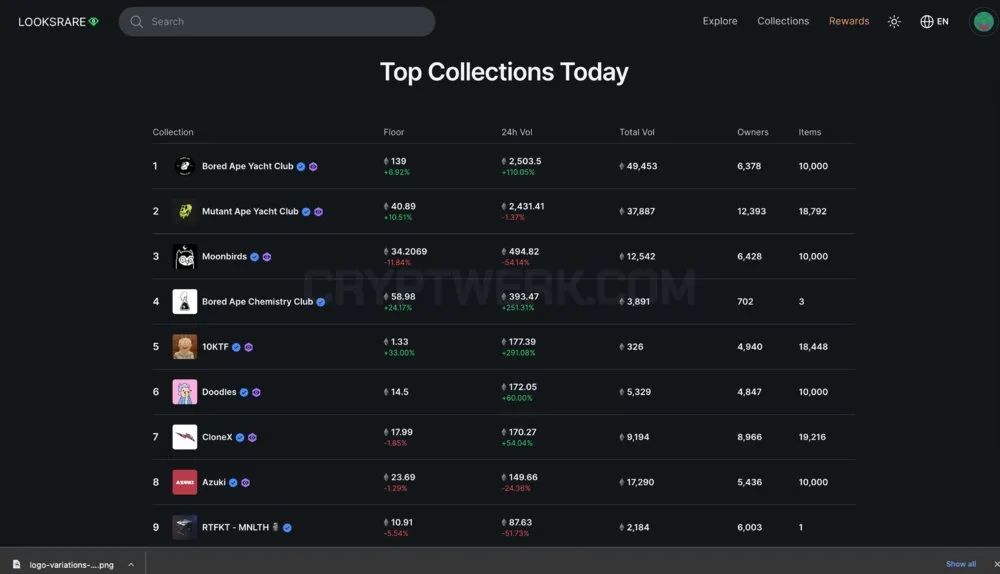Open the Explore menu
This screenshot has height=574, width=1000.
click(719, 21)
